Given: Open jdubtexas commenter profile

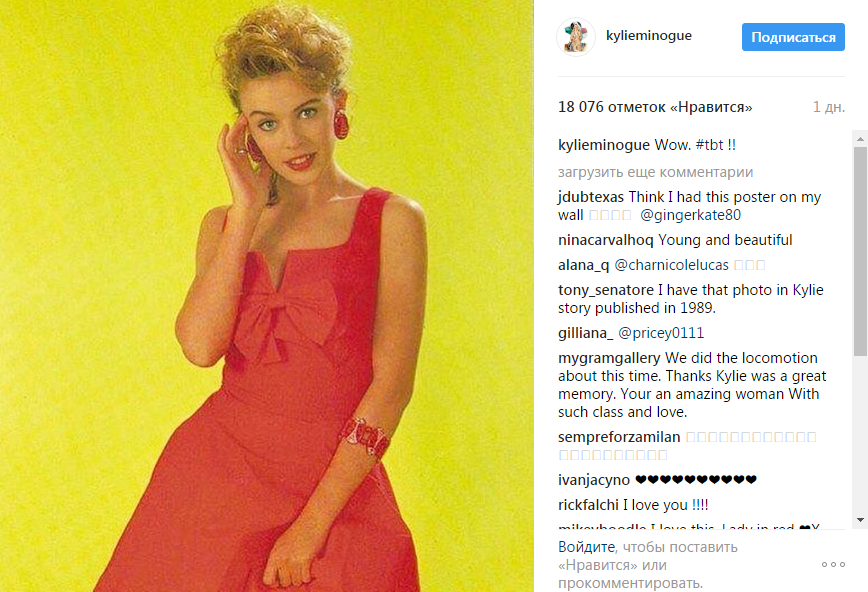Looking at the screenshot, I should pos(591,197).
